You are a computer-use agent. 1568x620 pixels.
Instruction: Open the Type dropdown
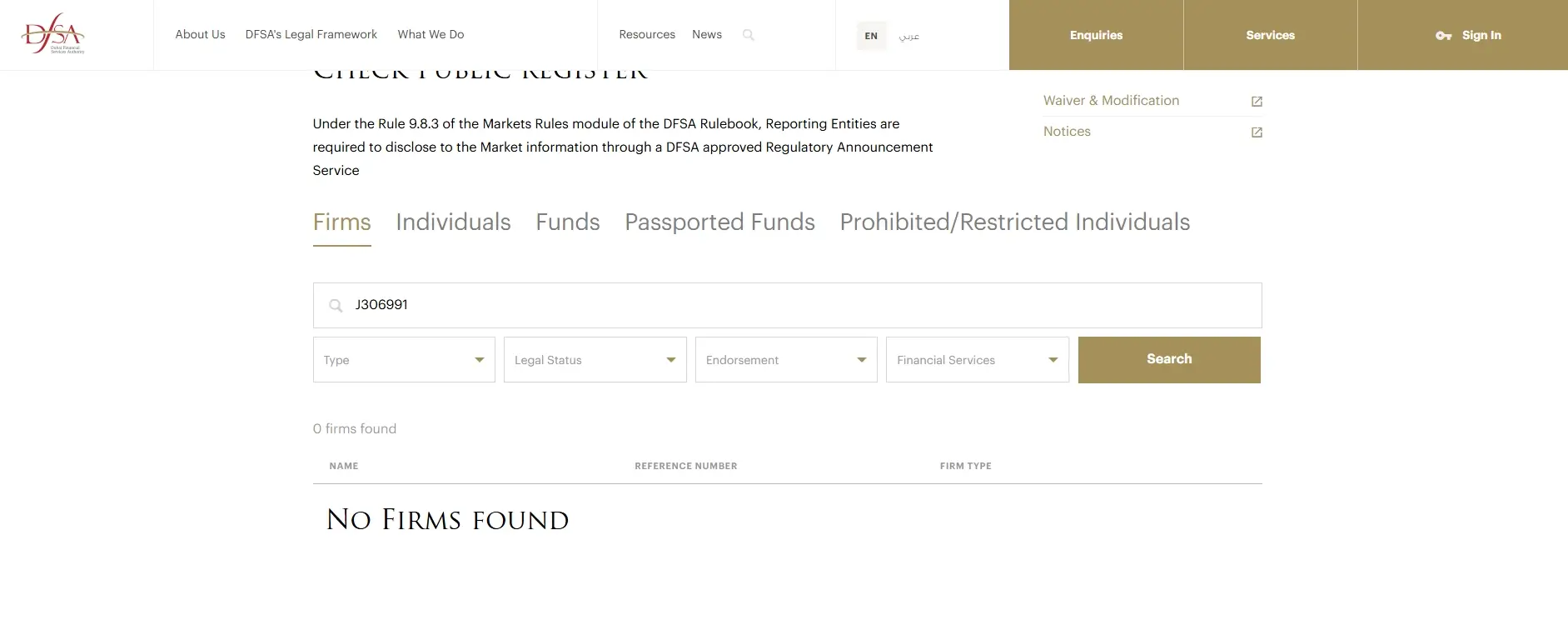coord(404,360)
